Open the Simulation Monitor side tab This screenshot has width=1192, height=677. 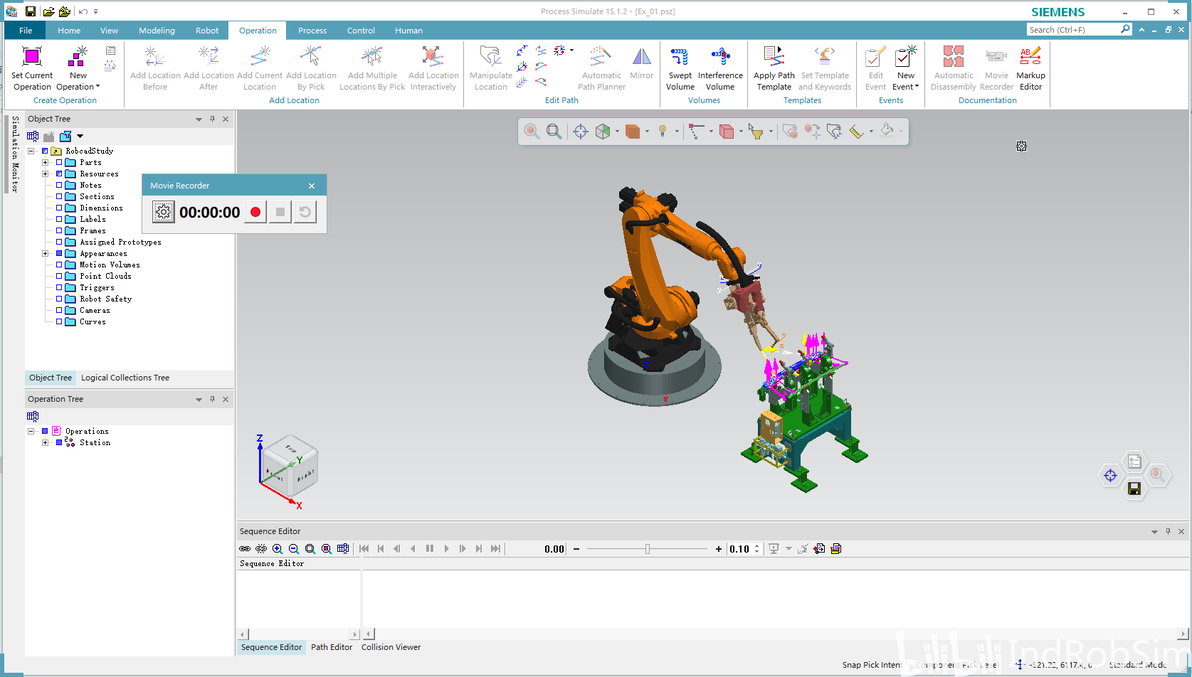tap(14, 154)
